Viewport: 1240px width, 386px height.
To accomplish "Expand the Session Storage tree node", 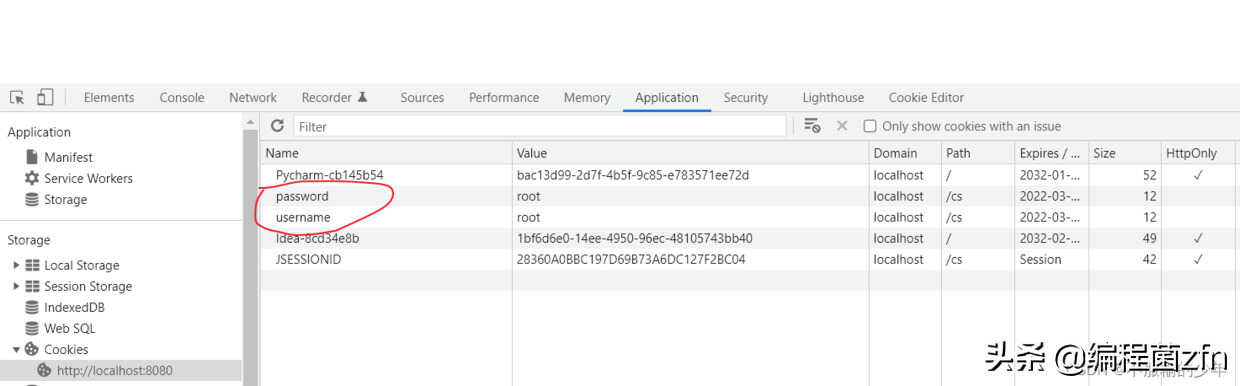I will click(16, 286).
